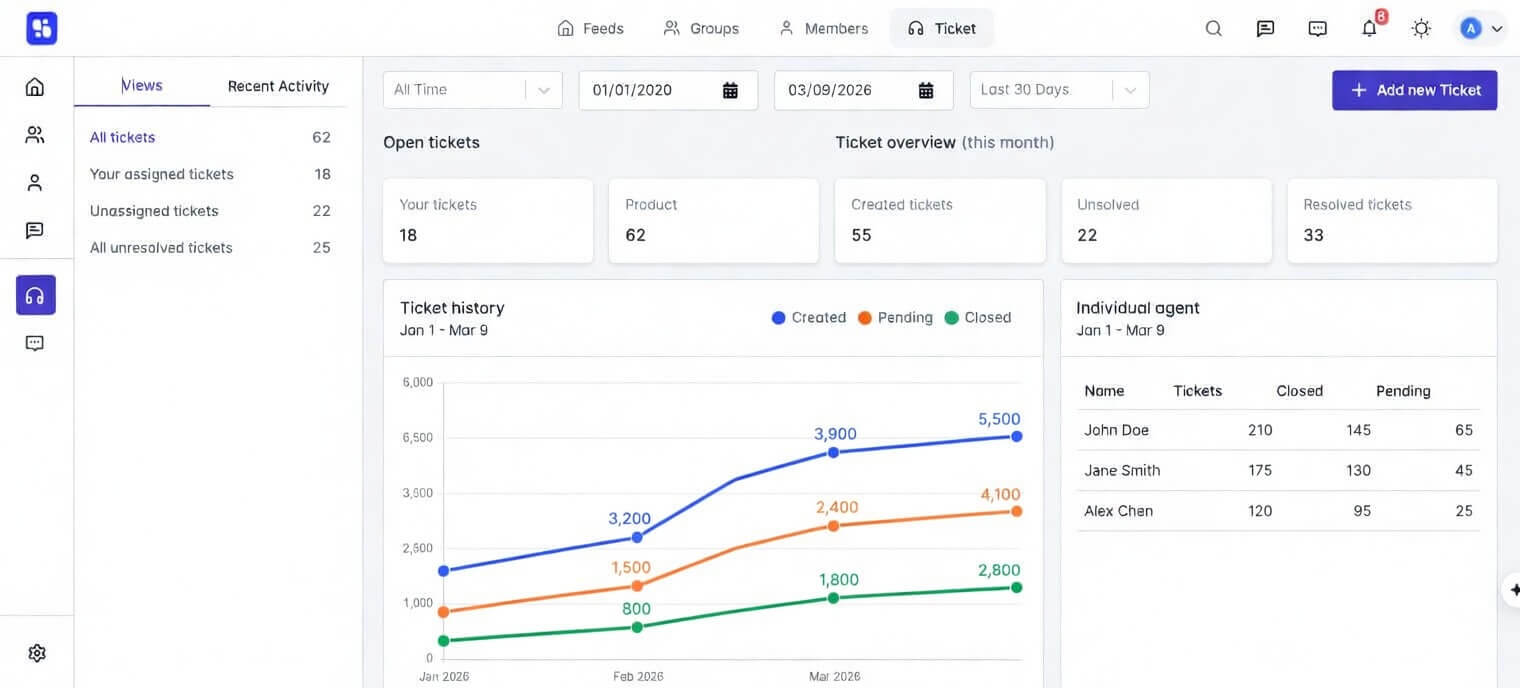Viewport: 1520px width, 688px height.
Task: Open calendar picker for start date 01/01/2020
Action: pyautogui.click(x=731, y=90)
